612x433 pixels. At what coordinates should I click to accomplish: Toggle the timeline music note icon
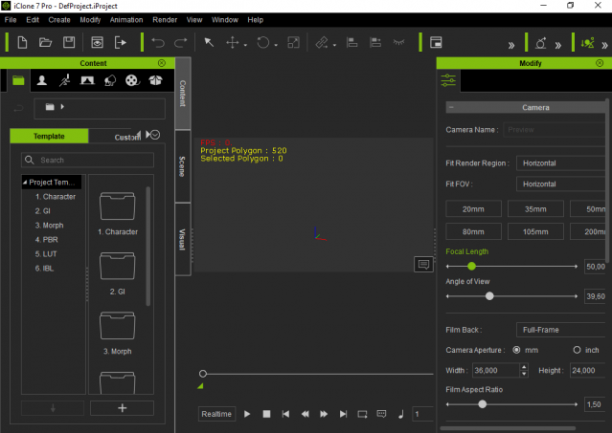point(401,414)
